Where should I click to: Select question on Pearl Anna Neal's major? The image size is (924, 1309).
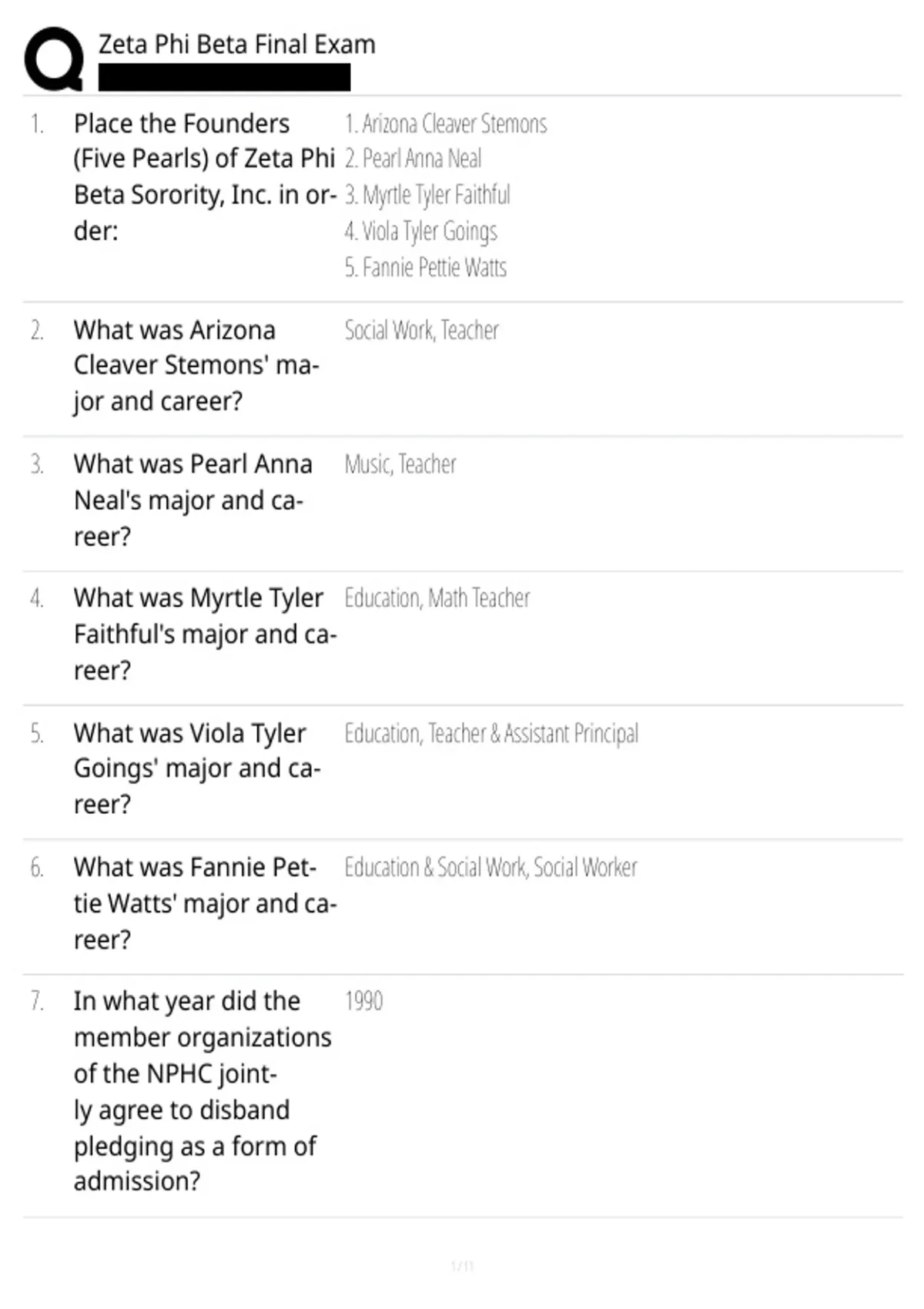(x=193, y=500)
